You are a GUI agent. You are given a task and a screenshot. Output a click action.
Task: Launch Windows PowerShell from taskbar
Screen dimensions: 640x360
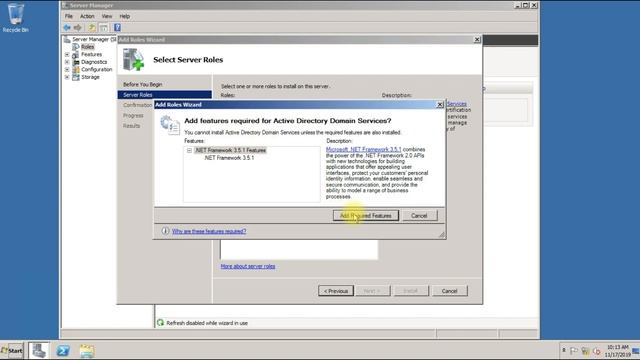tap(63, 351)
